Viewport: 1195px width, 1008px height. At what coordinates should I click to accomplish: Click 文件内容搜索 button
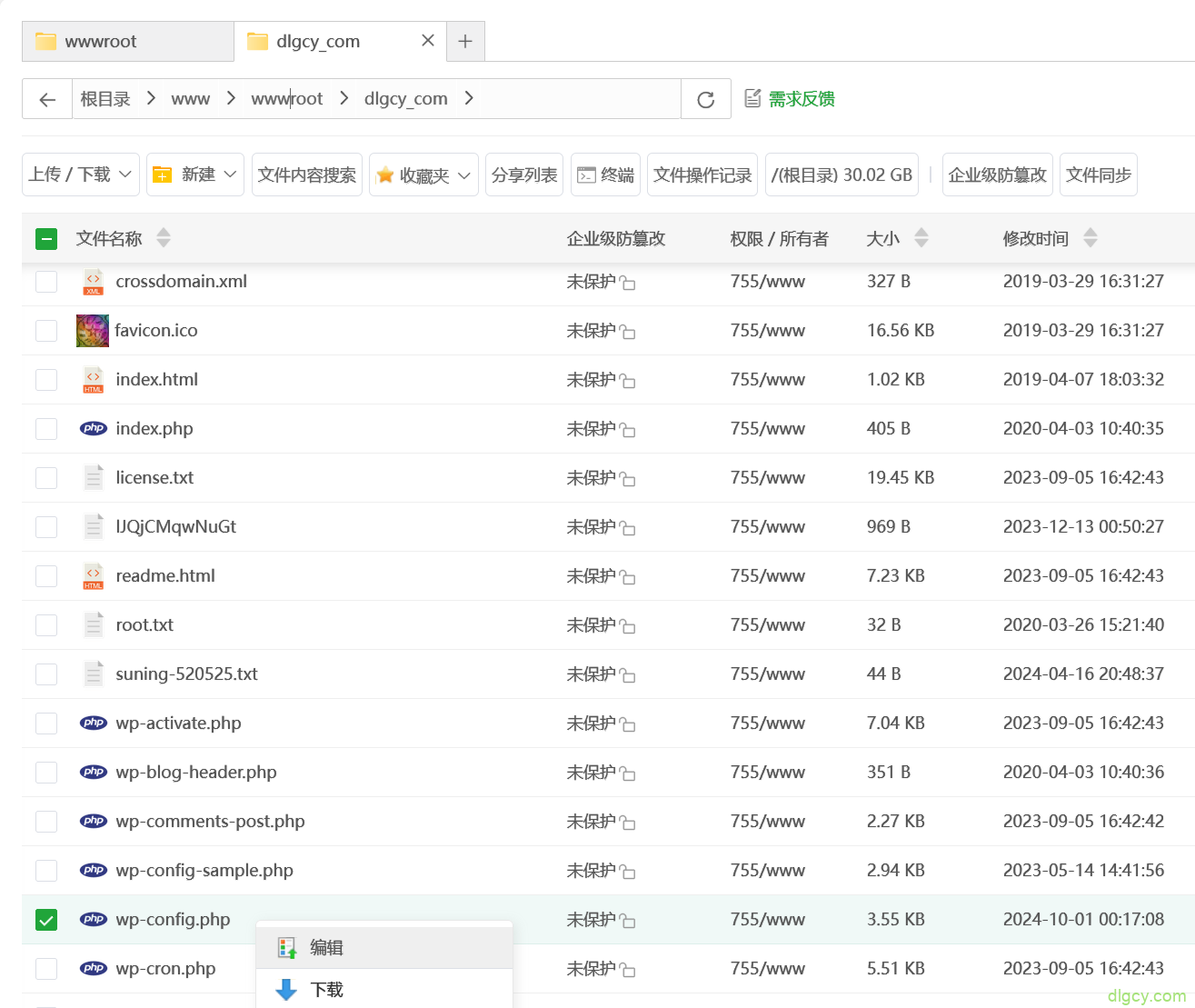click(x=307, y=175)
